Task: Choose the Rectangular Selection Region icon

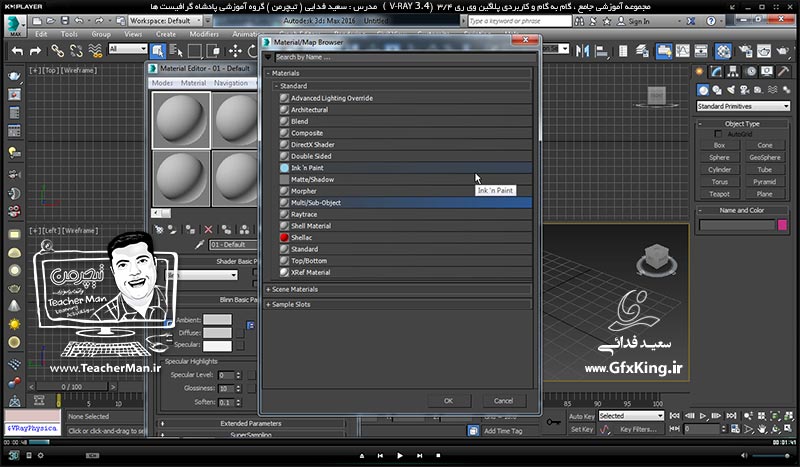Action: (194, 51)
